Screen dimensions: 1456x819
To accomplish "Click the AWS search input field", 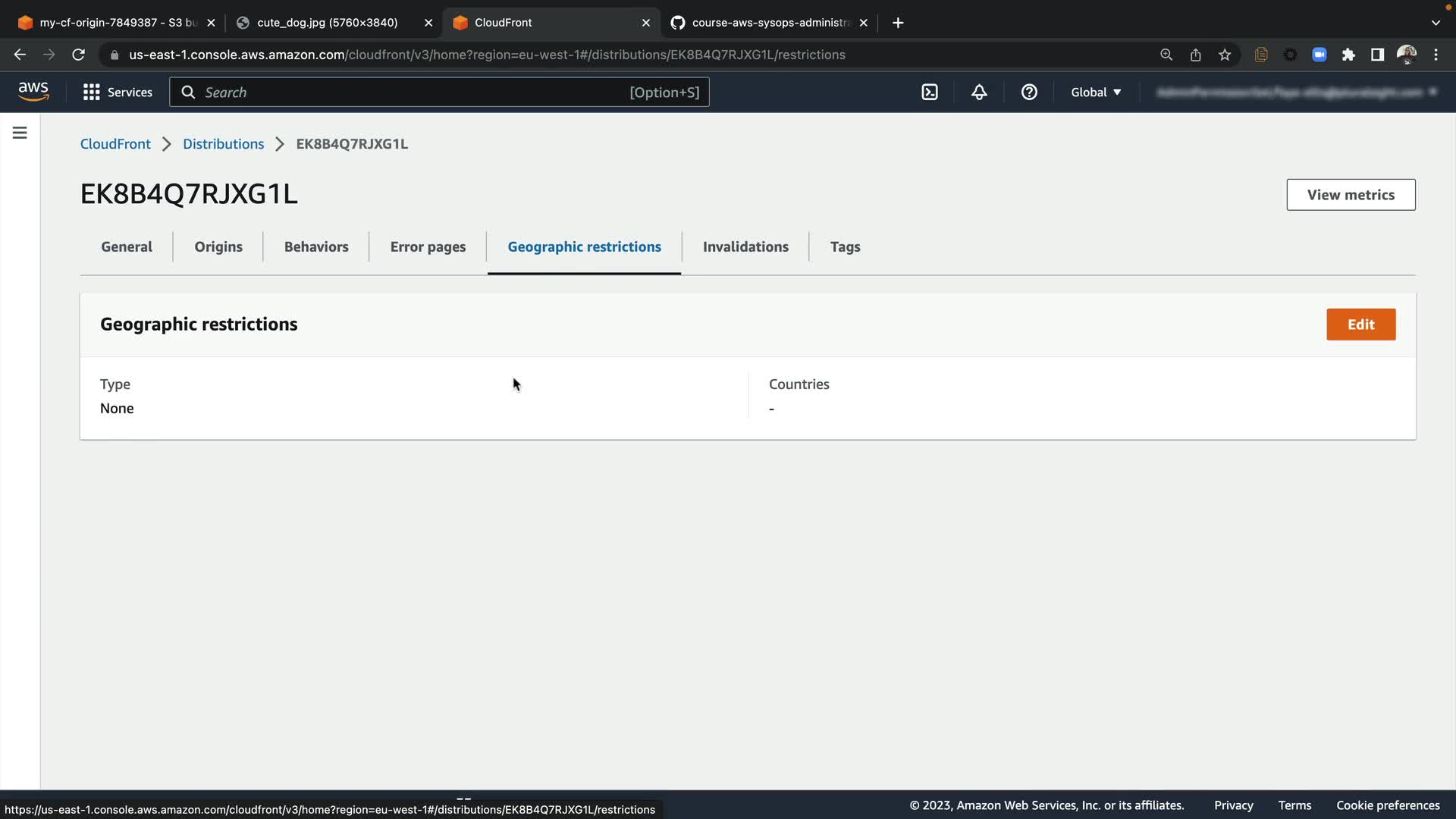I will point(413,92).
